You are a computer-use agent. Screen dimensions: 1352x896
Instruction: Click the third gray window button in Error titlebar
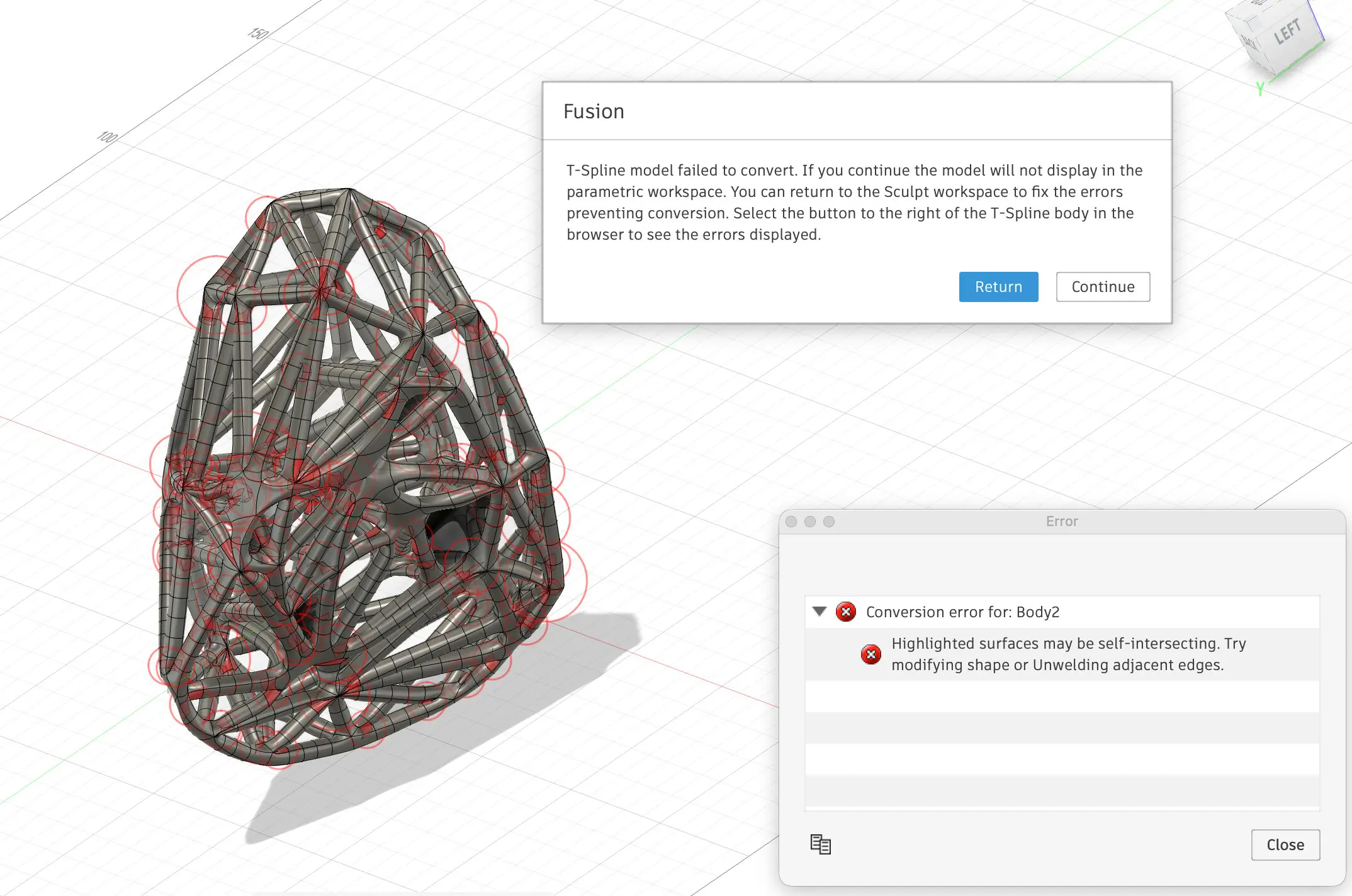[x=829, y=522]
